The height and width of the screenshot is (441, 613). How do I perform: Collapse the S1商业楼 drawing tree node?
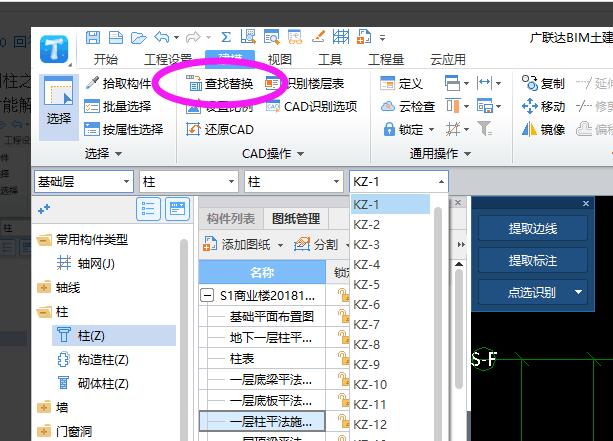(206, 295)
